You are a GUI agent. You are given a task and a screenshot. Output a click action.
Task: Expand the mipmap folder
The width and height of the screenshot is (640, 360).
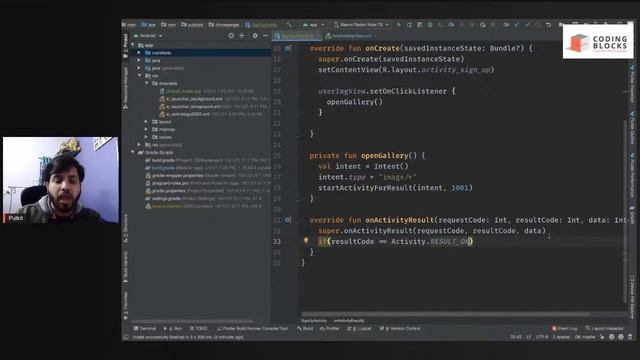coord(147,129)
